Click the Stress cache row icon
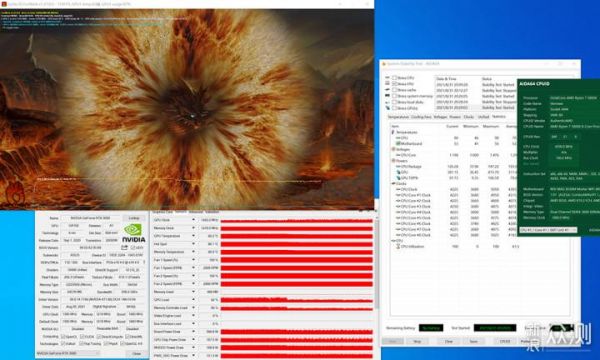The width and height of the screenshot is (600, 360). pyautogui.click(x=387, y=90)
